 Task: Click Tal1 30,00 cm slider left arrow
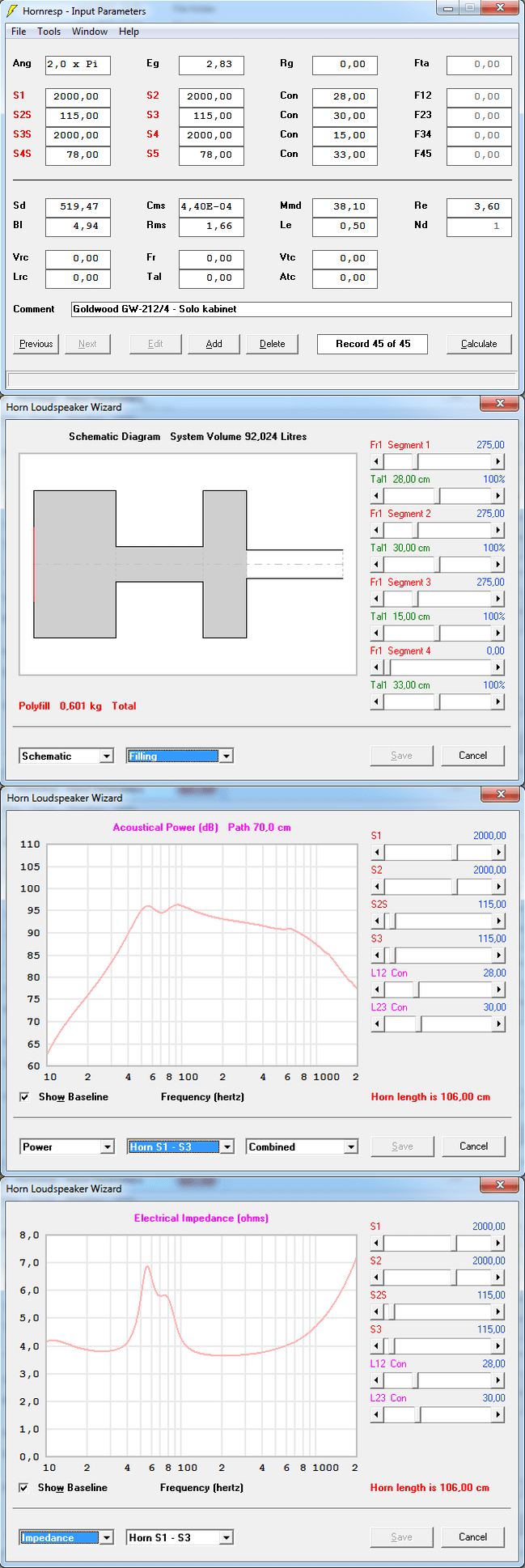coord(377,565)
